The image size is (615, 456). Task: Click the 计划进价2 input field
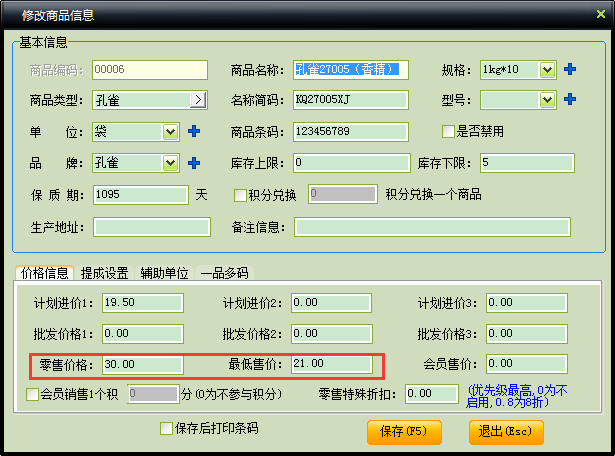coord(331,303)
